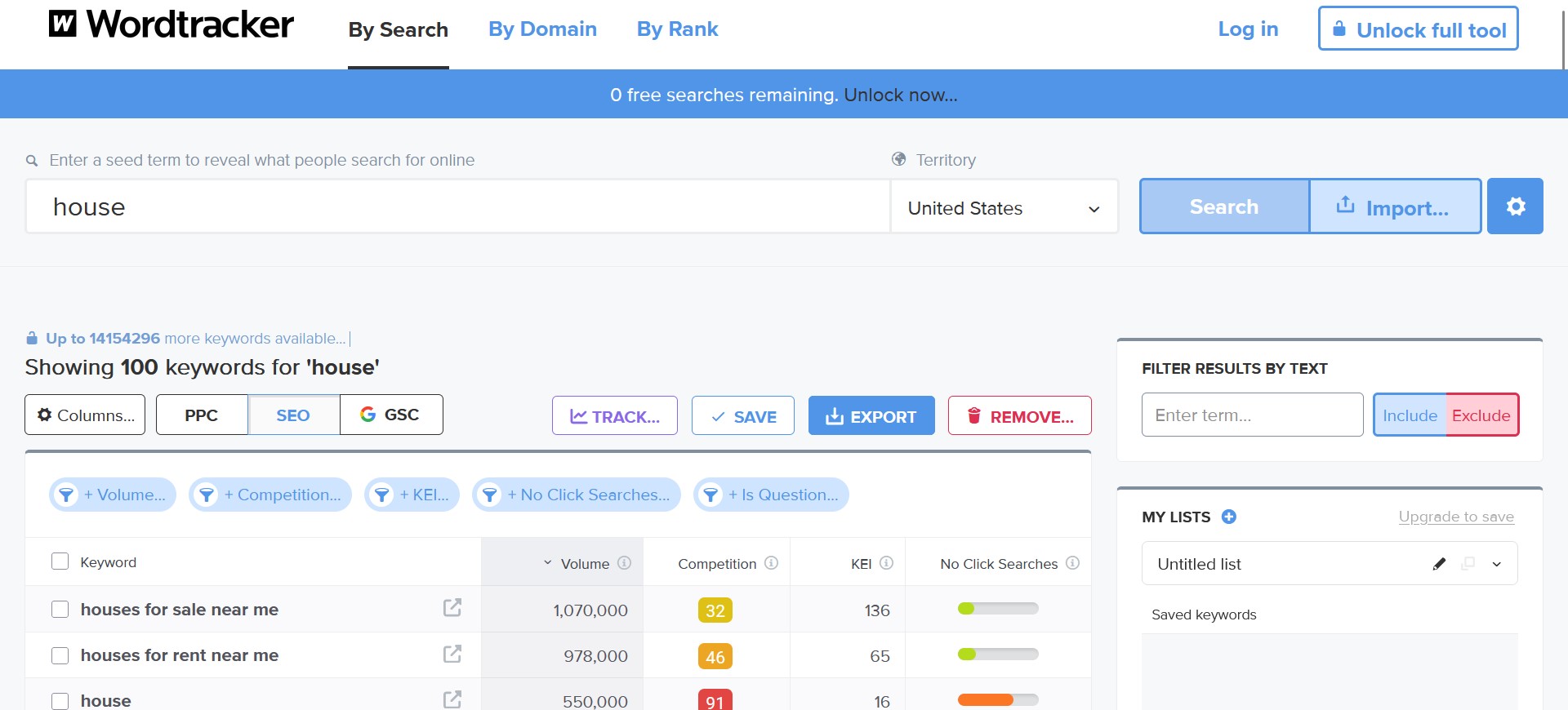This screenshot has height=710, width=1568.
Task: Select all keywords with the header checkbox
Action: 60,561
